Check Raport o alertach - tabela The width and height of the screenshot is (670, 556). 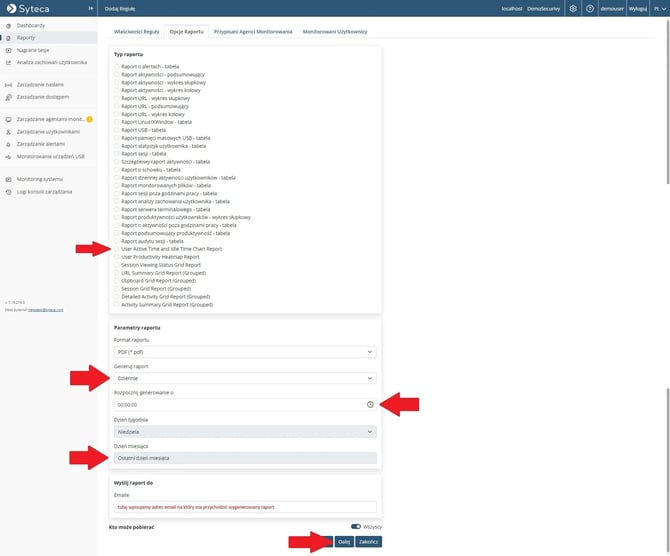click(x=117, y=66)
